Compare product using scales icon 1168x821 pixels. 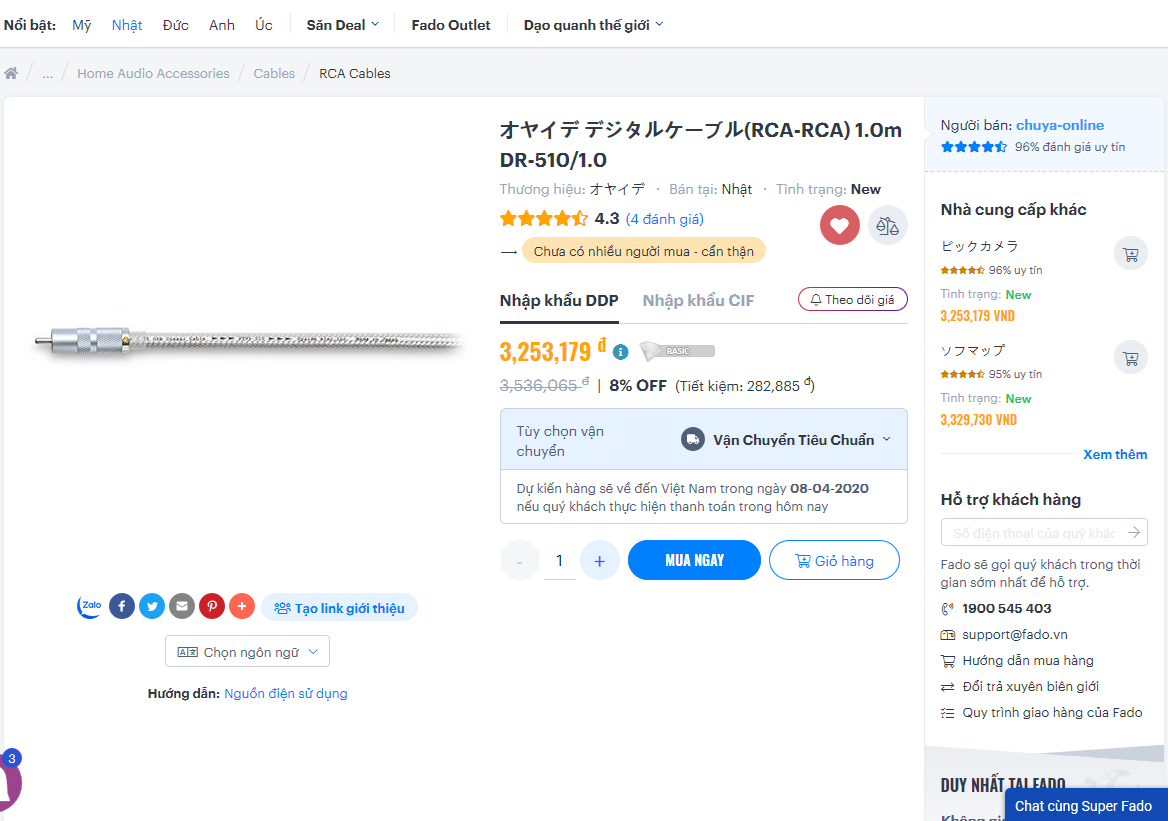(x=887, y=225)
